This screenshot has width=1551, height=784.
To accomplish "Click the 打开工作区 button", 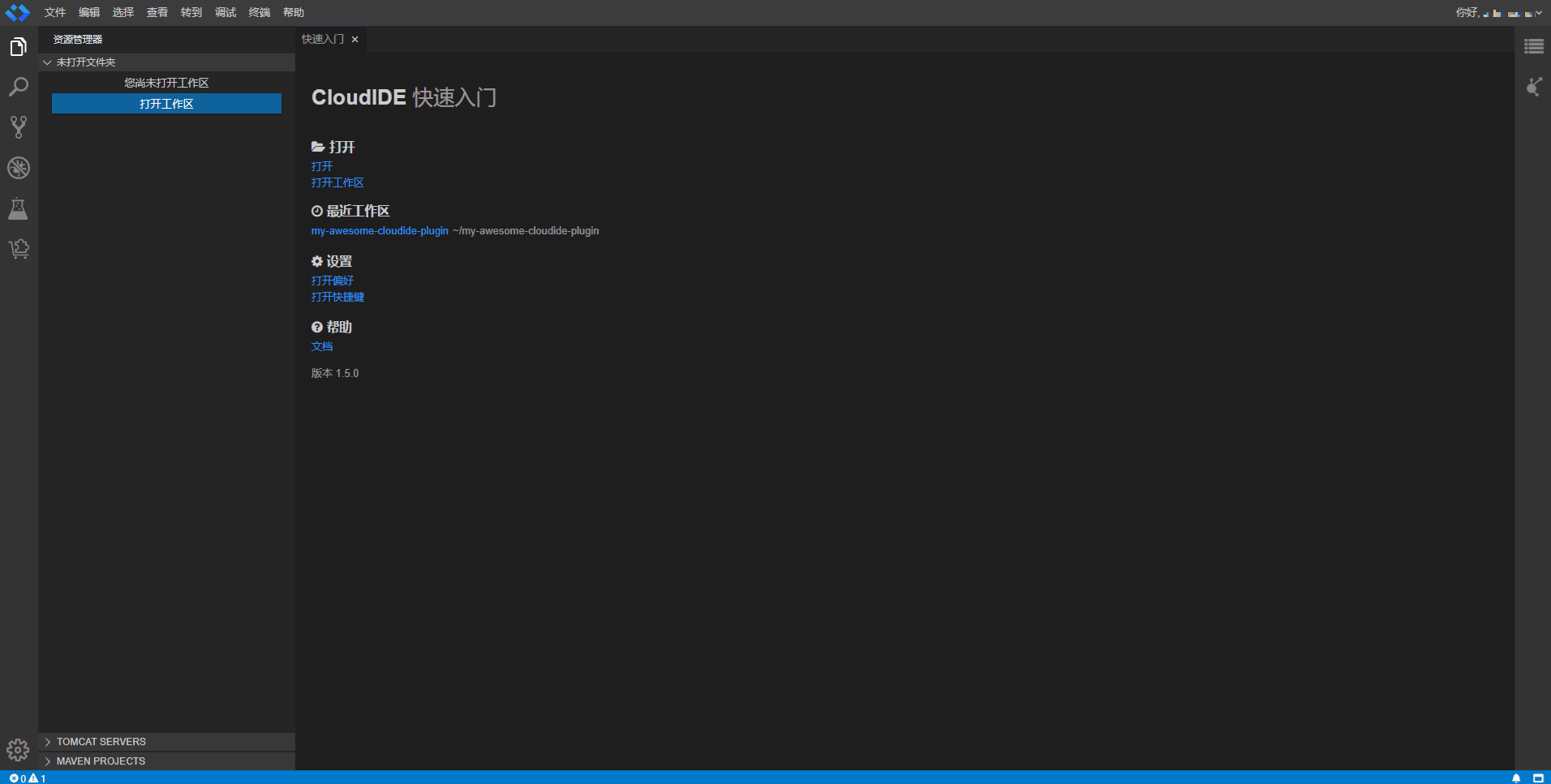I will click(165, 104).
